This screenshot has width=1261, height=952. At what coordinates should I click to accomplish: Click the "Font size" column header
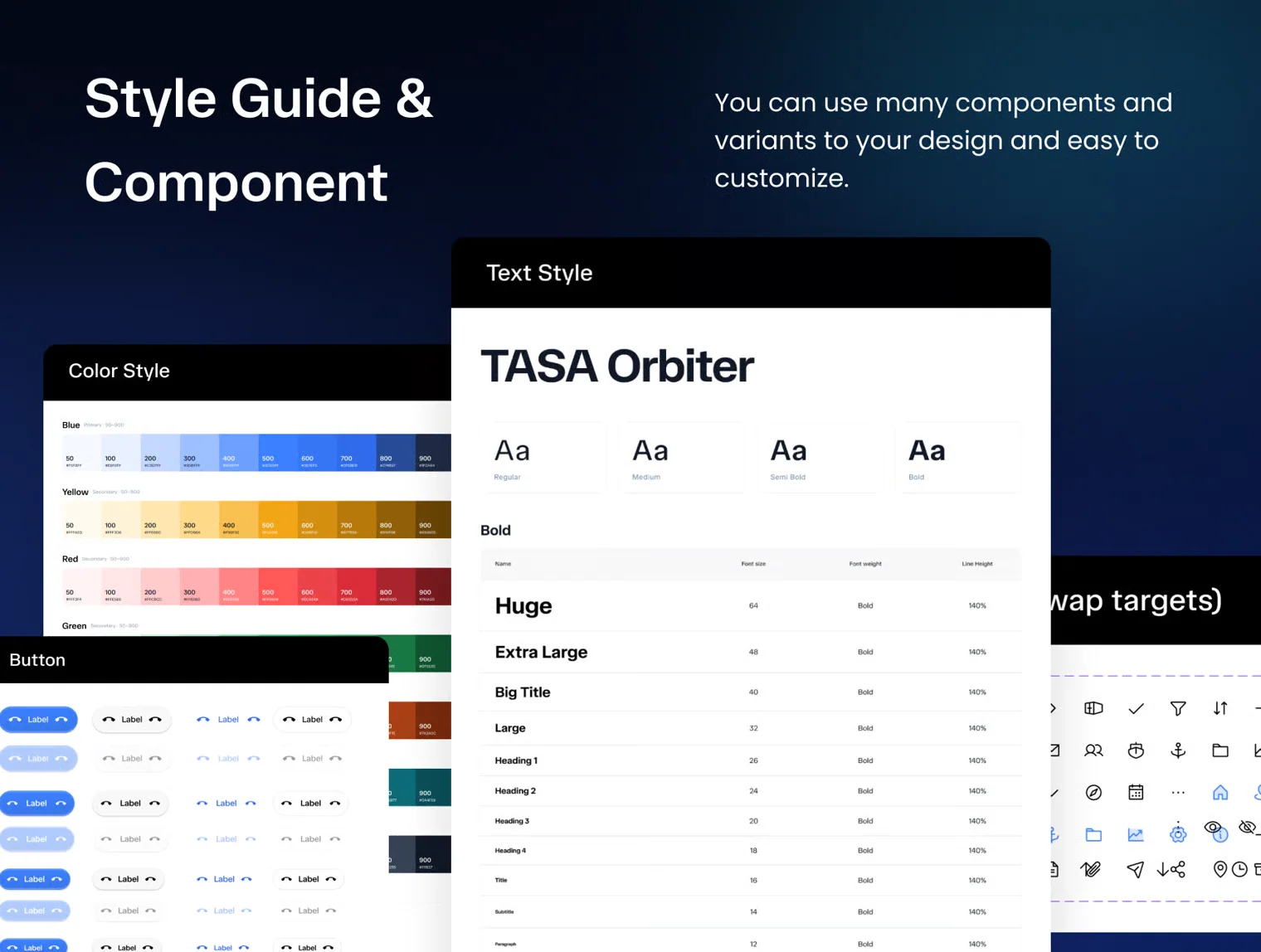pyautogui.click(x=753, y=564)
